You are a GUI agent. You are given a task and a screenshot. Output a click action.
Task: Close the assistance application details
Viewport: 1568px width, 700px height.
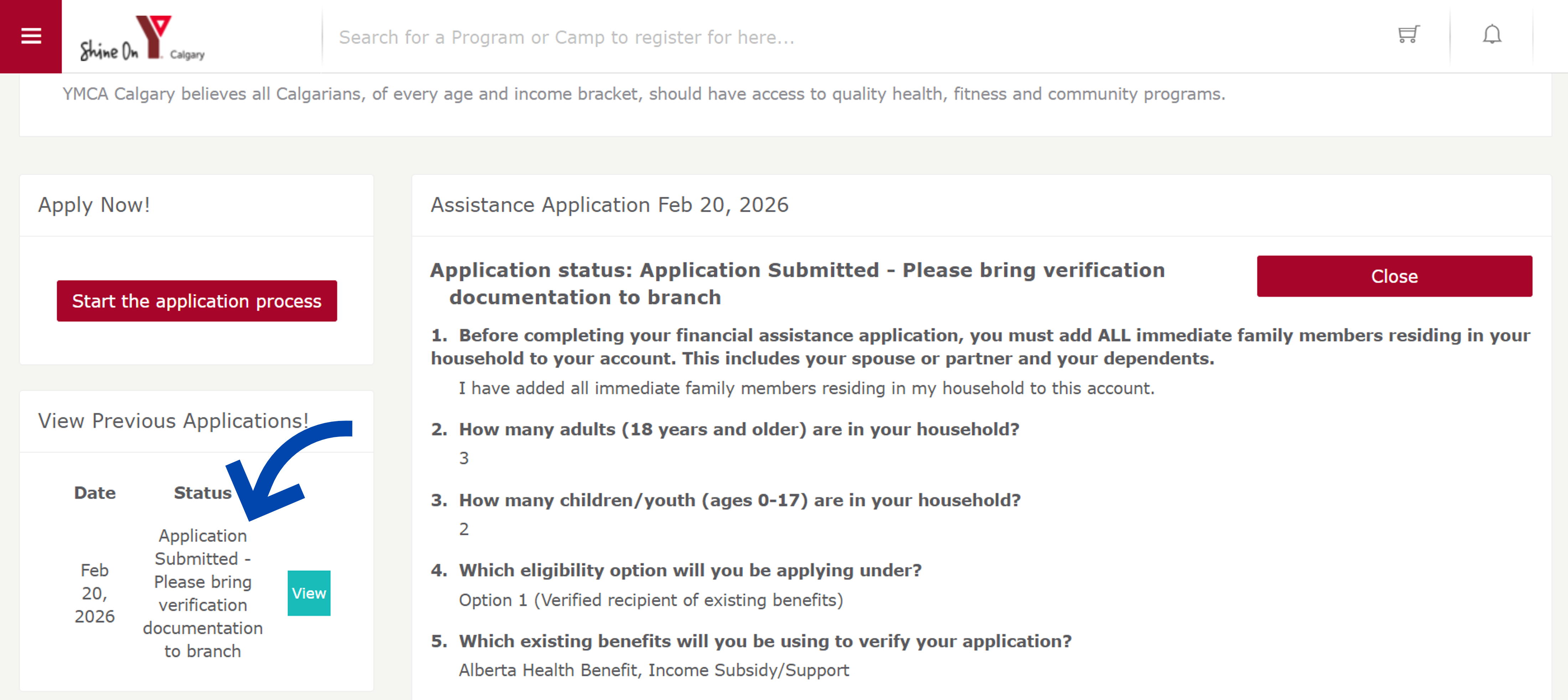pos(1394,276)
